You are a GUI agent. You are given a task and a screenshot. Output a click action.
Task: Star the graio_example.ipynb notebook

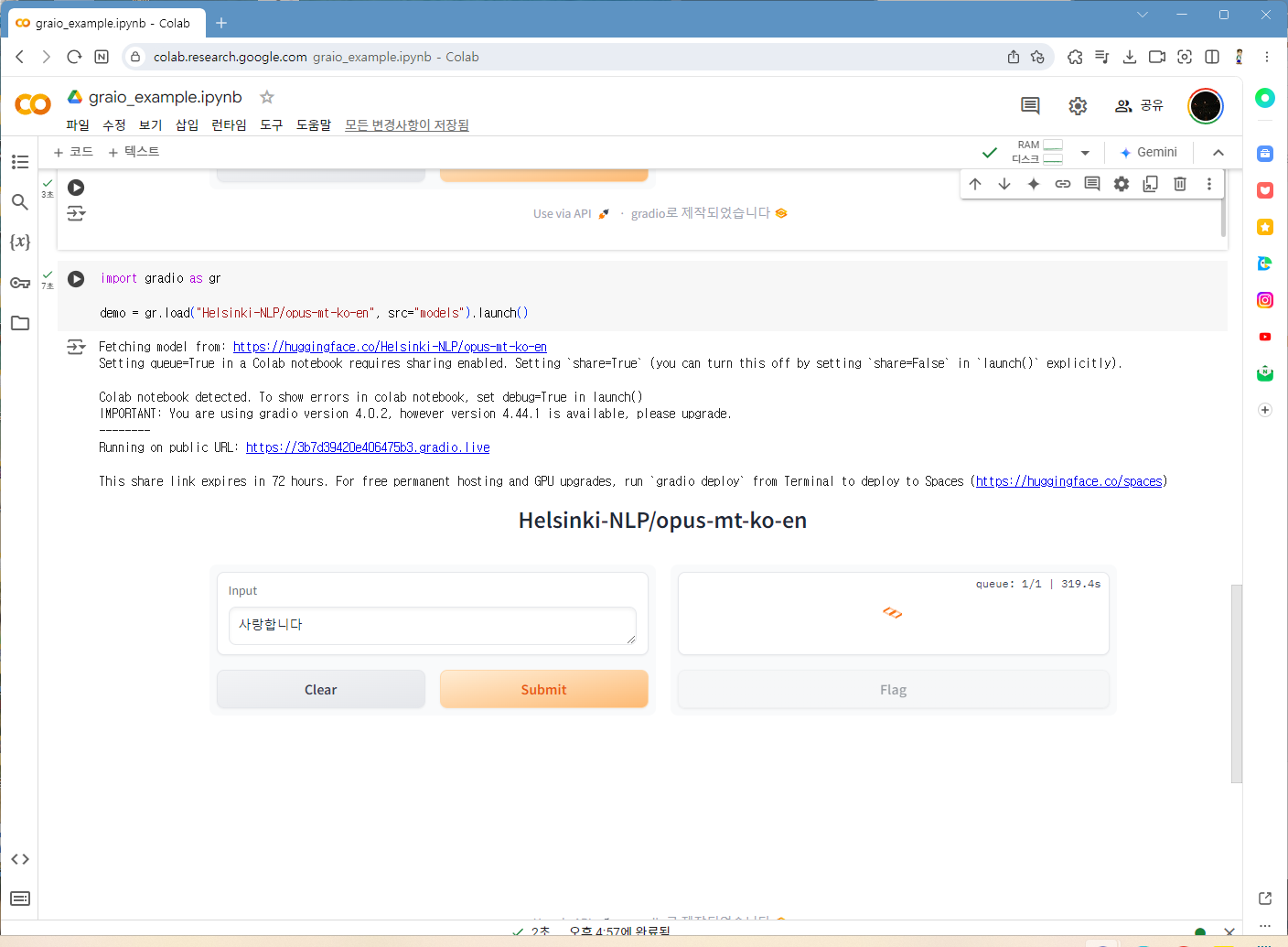(267, 97)
